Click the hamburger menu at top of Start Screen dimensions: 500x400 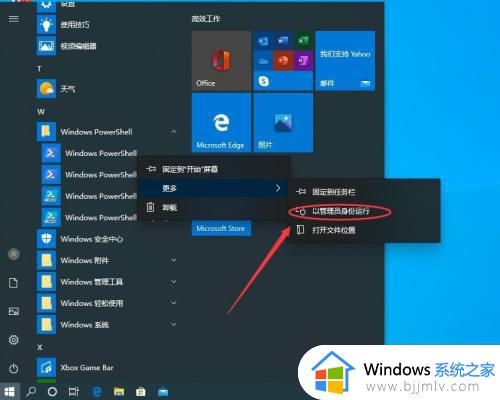(14, 19)
